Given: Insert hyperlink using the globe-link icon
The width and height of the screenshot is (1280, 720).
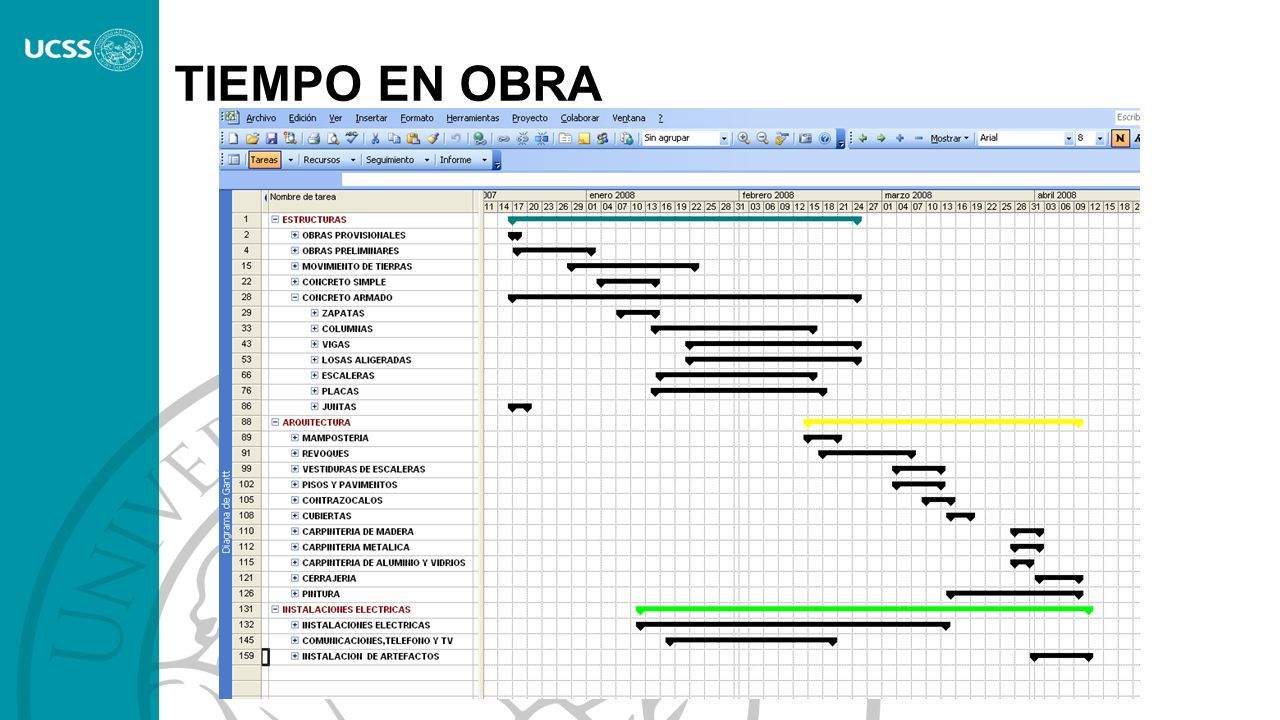Looking at the screenshot, I should click(x=479, y=138).
